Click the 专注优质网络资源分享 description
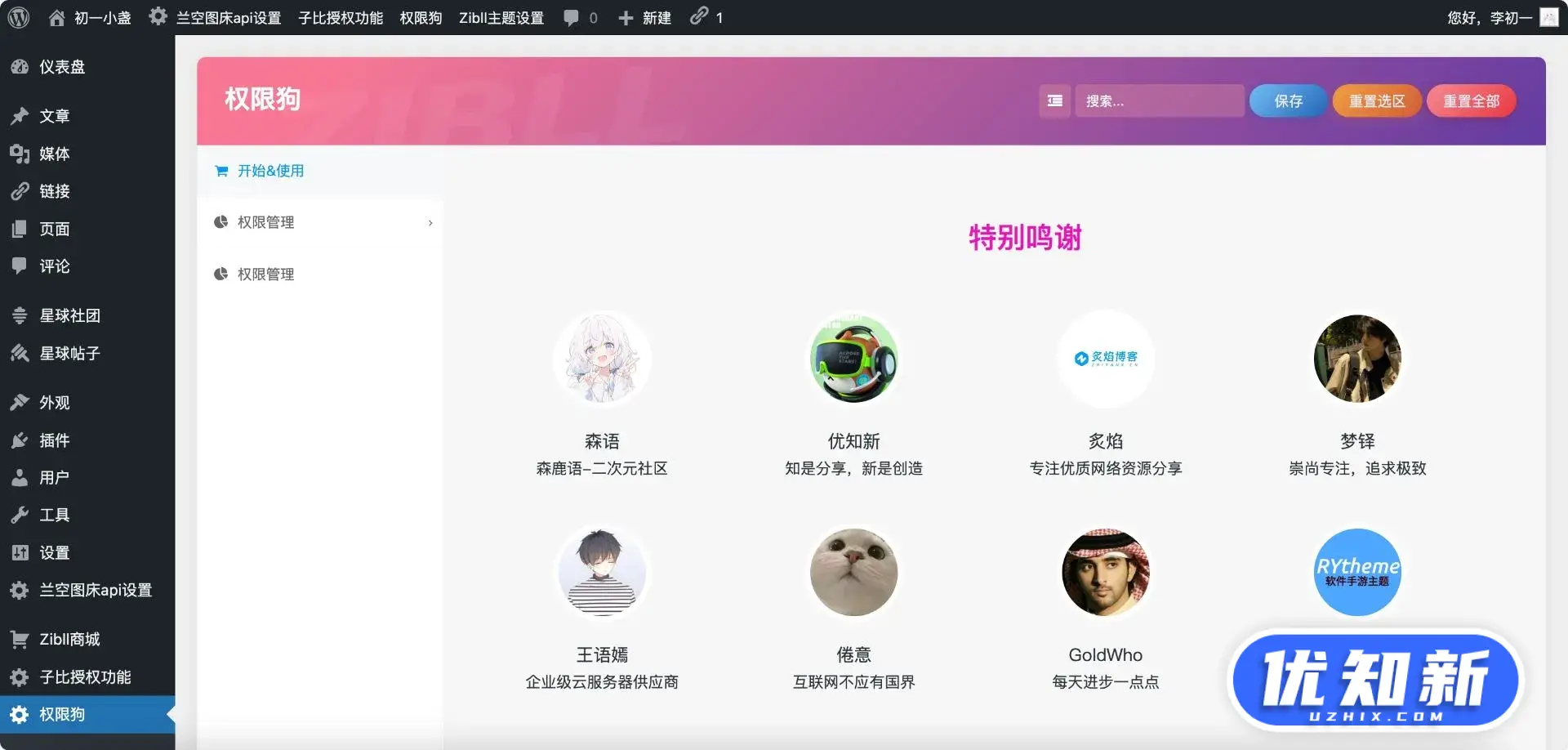The width and height of the screenshot is (1568, 750). (x=1106, y=468)
